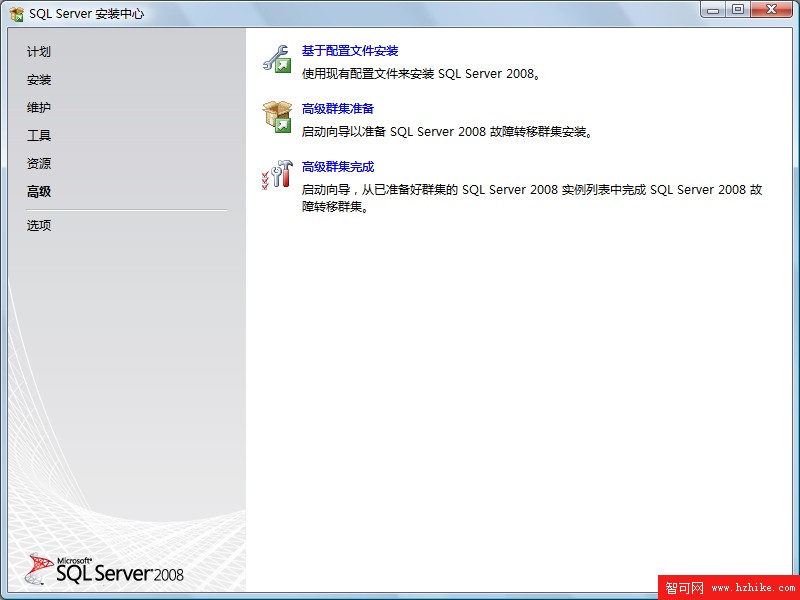The height and width of the screenshot is (600, 800).
Task: Select the 高级 navigation item
Action: (x=39, y=192)
